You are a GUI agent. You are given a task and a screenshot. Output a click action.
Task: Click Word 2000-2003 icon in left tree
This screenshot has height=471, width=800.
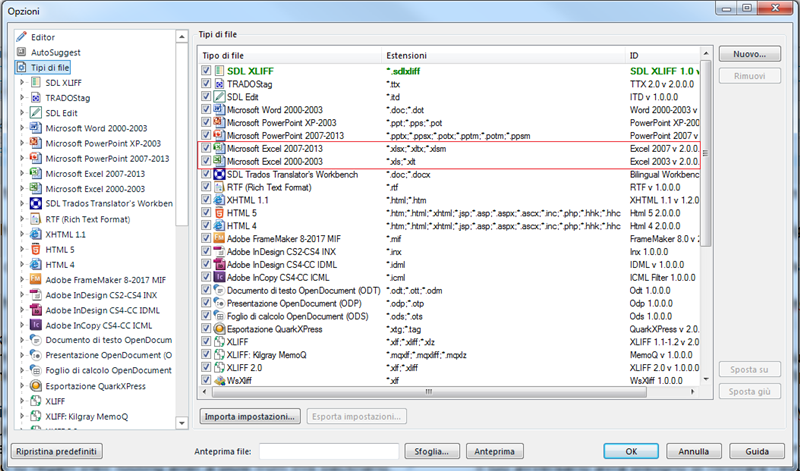[36, 128]
